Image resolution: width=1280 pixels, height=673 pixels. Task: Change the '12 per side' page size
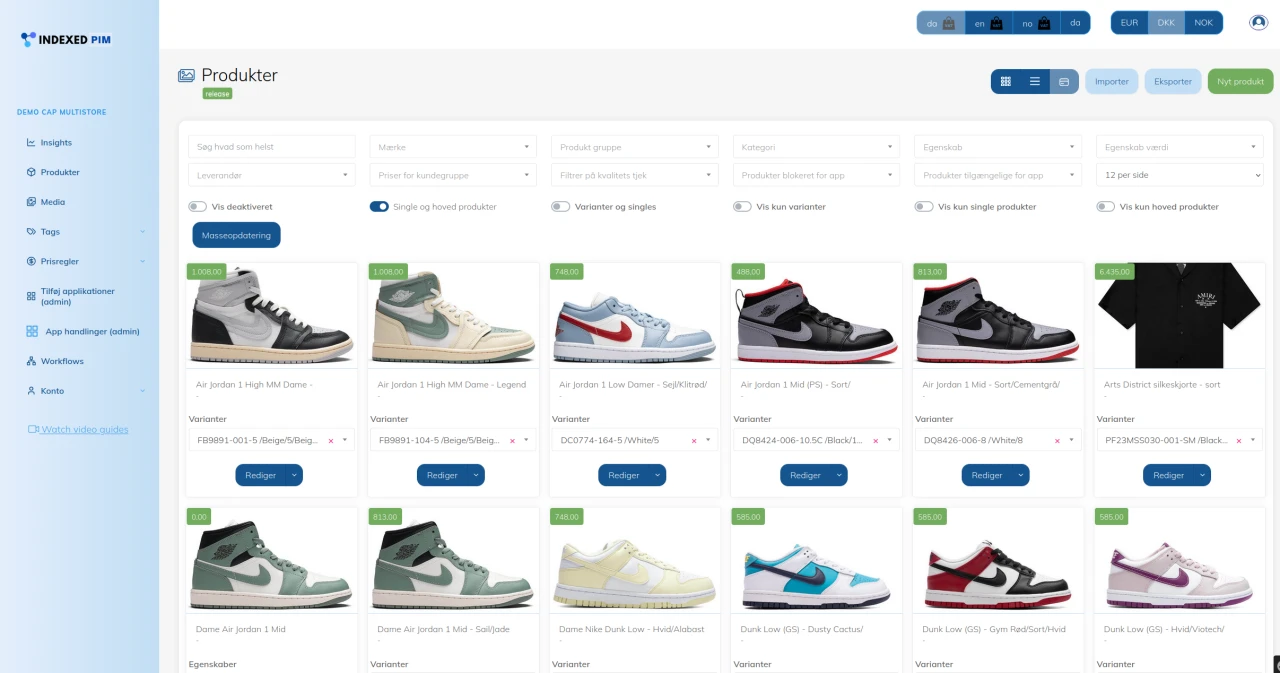[x=1180, y=175]
